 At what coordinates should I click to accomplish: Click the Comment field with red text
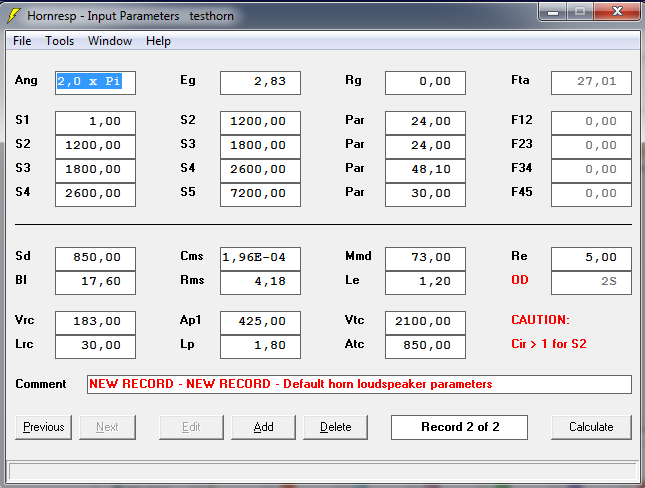click(359, 384)
